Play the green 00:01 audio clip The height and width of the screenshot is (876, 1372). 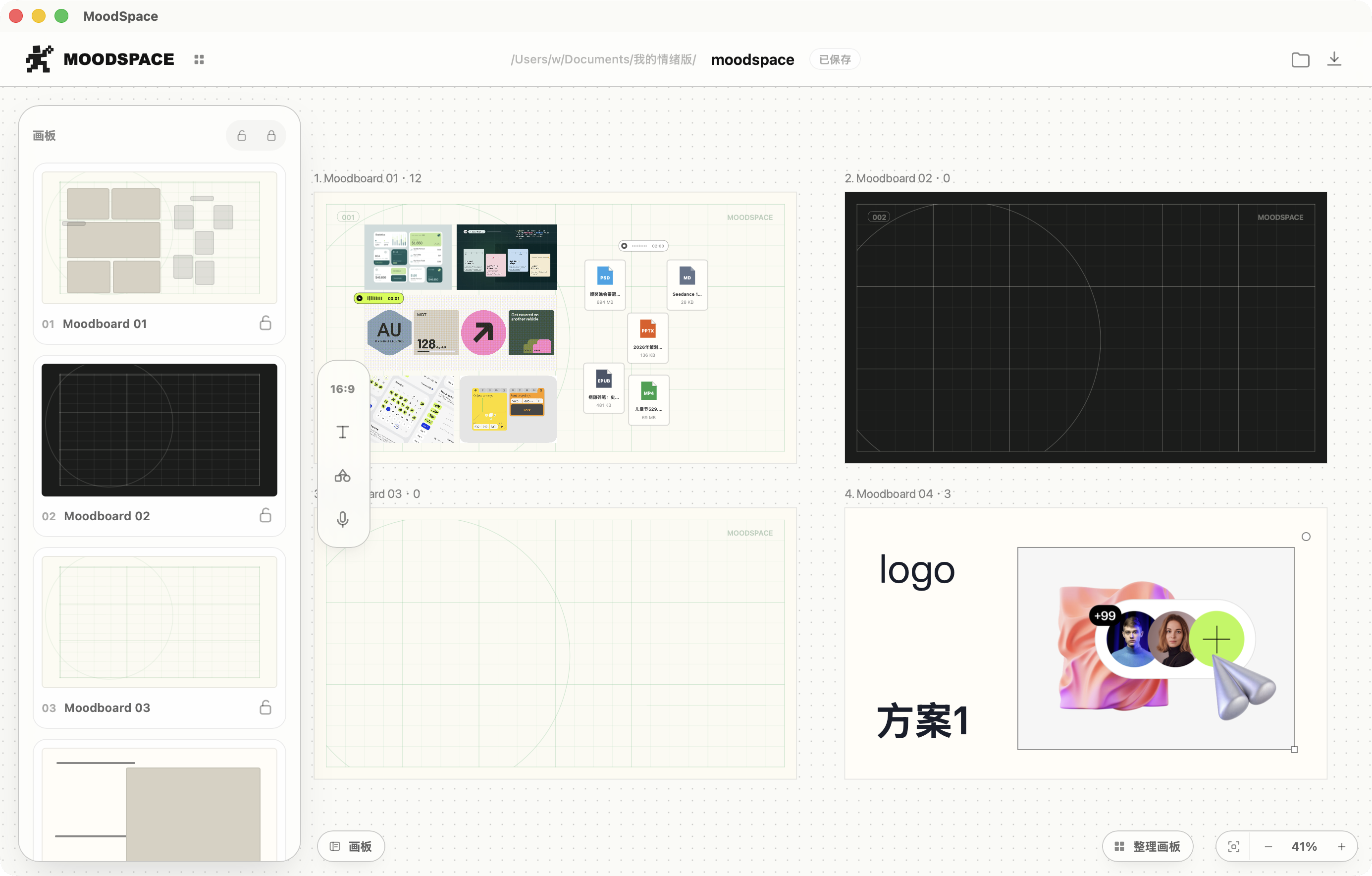(x=360, y=298)
